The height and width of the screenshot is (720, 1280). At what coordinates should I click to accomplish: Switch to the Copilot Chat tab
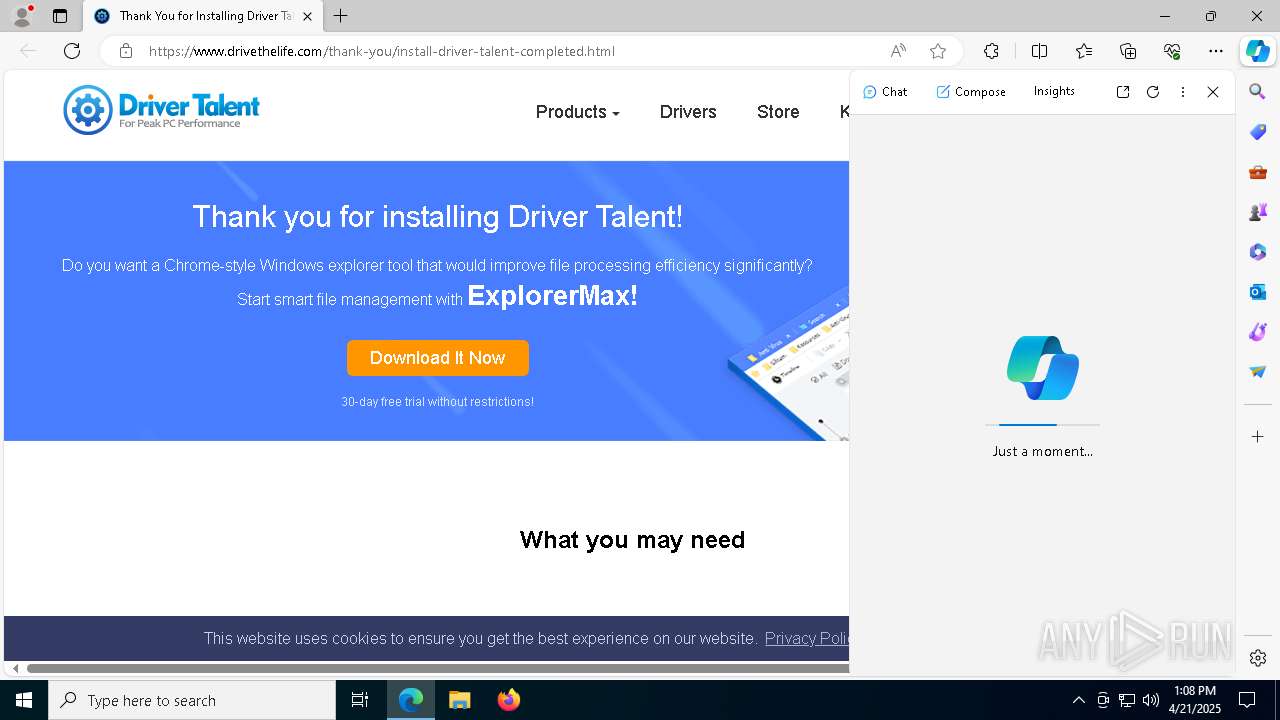pyautogui.click(x=885, y=92)
